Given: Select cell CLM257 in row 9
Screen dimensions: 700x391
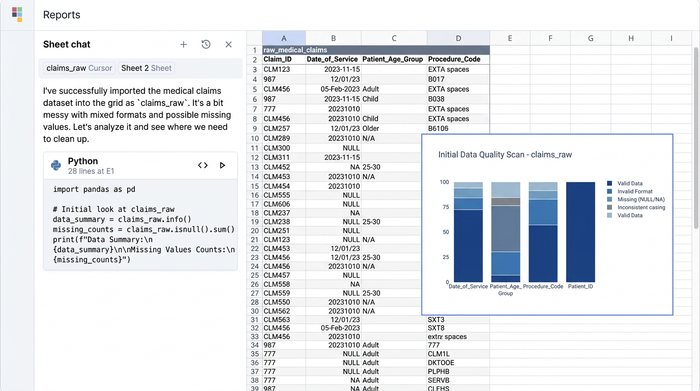Looking at the screenshot, I should [284, 129].
